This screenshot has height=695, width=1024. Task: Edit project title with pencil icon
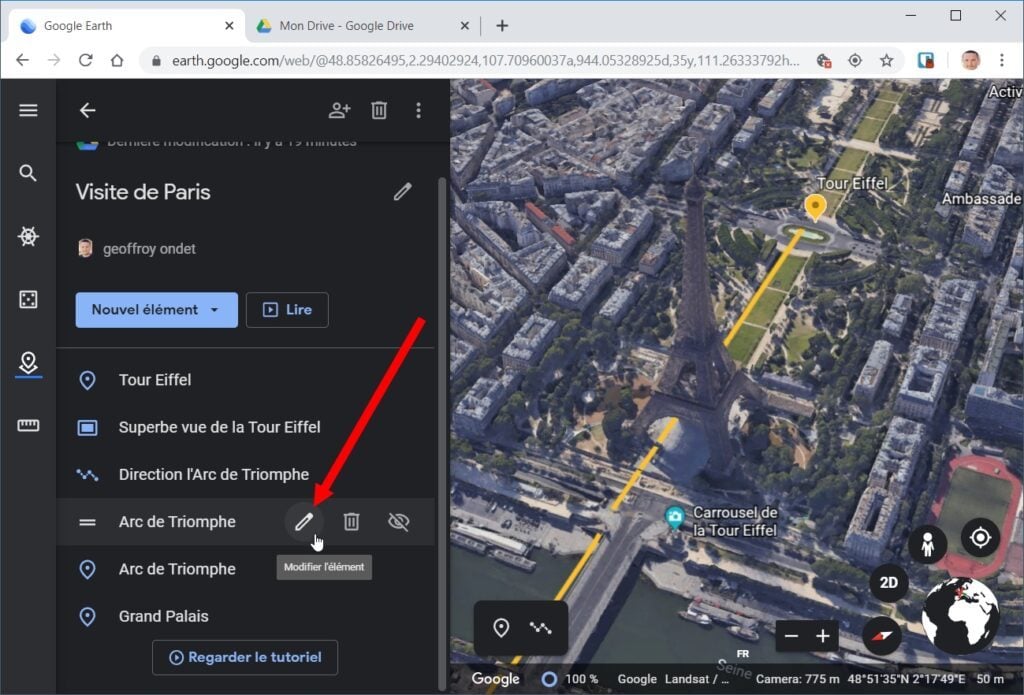tap(403, 191)
